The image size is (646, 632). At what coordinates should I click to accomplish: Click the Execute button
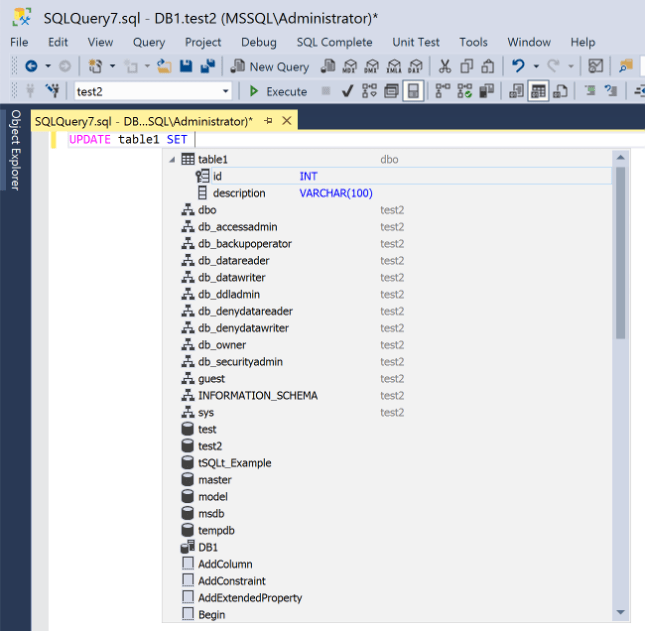(x=279, y=91)
